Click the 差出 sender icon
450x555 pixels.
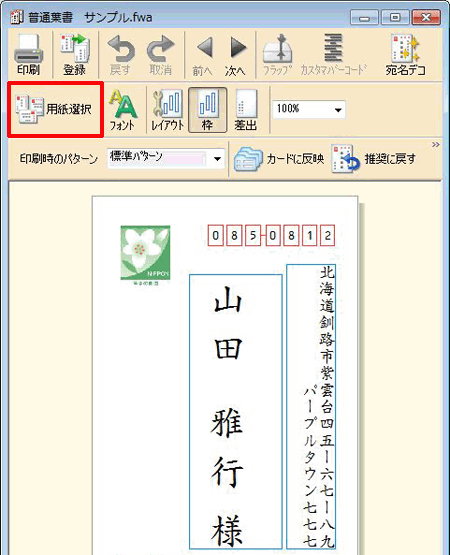246,110
